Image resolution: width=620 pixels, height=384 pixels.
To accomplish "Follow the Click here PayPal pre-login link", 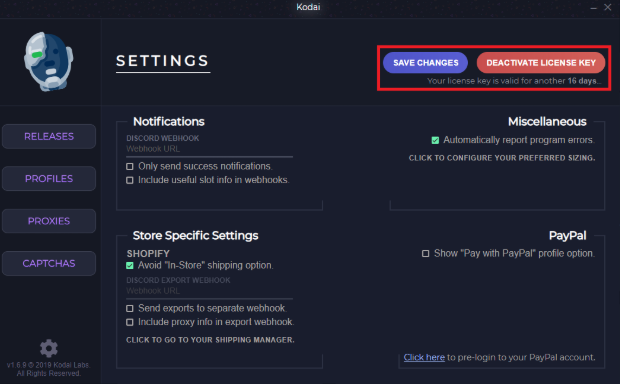I will pos(424,357).
